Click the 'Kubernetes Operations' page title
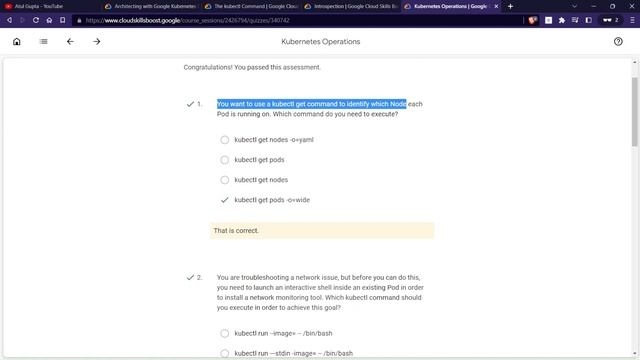 [320, 42]
